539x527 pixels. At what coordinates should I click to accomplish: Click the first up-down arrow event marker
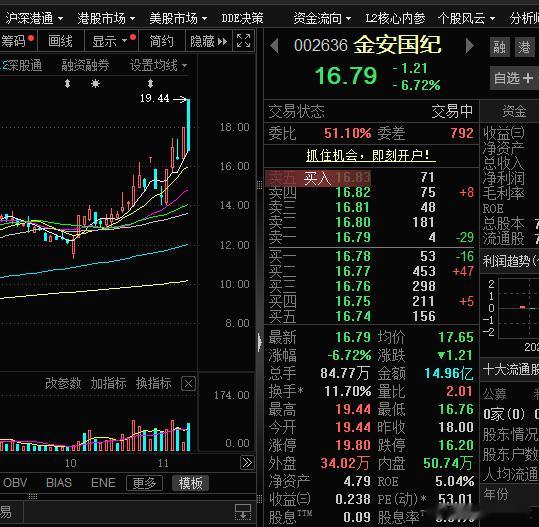tap(67, 84)
